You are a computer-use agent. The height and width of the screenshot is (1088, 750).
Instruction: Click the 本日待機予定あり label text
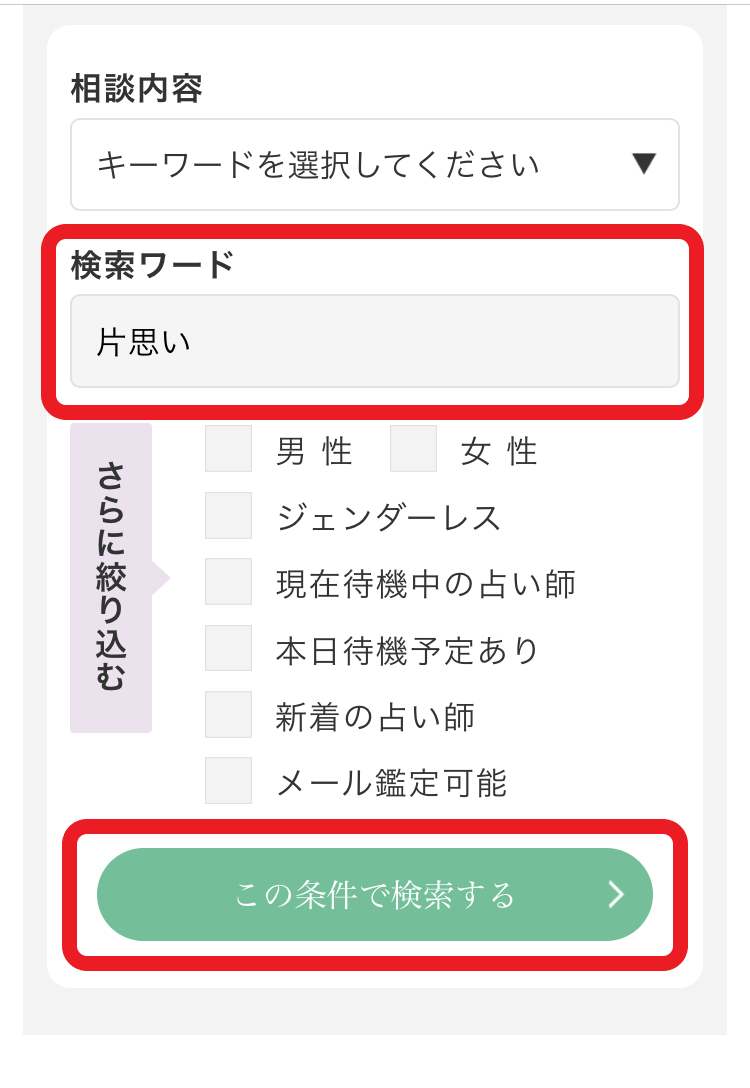(408, 650)
